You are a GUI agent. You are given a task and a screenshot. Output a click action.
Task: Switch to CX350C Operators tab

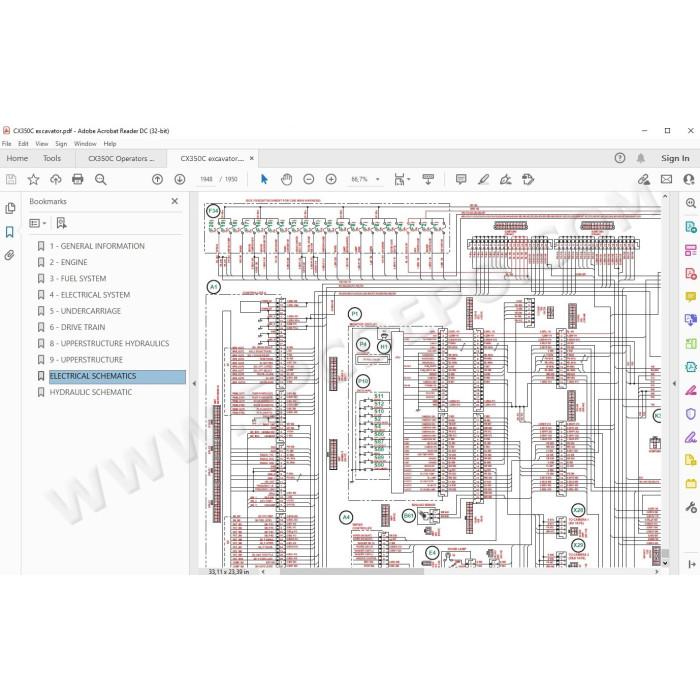pyautogui.click(x=121, y=158)
